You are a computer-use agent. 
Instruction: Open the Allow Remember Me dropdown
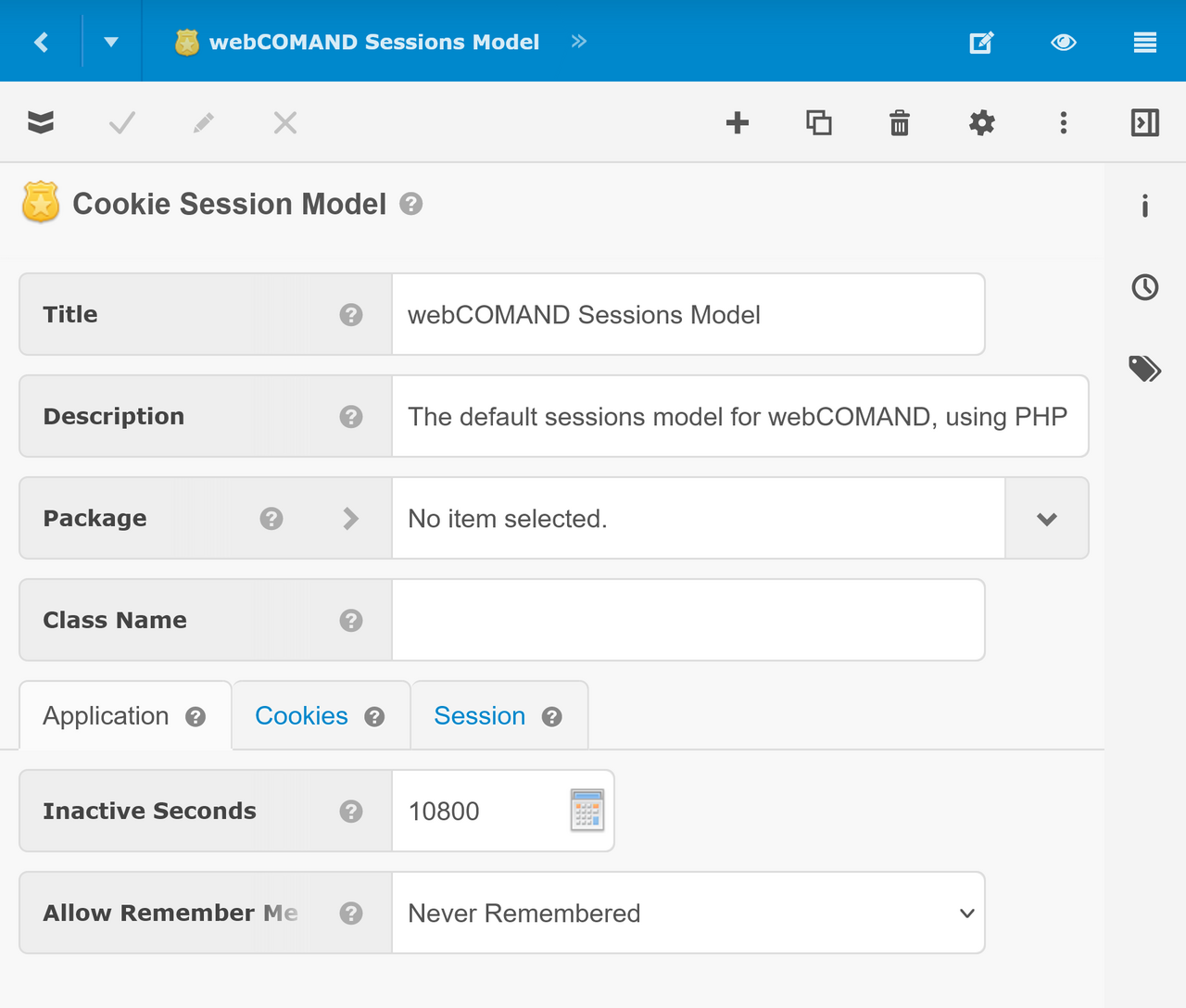tap(688, 913)
